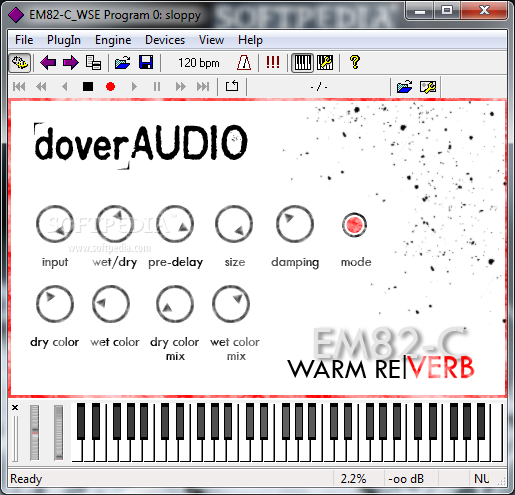The image size is (515, 495).
Task: Start recording with red circle button
Action: click(x=111, y=87)
